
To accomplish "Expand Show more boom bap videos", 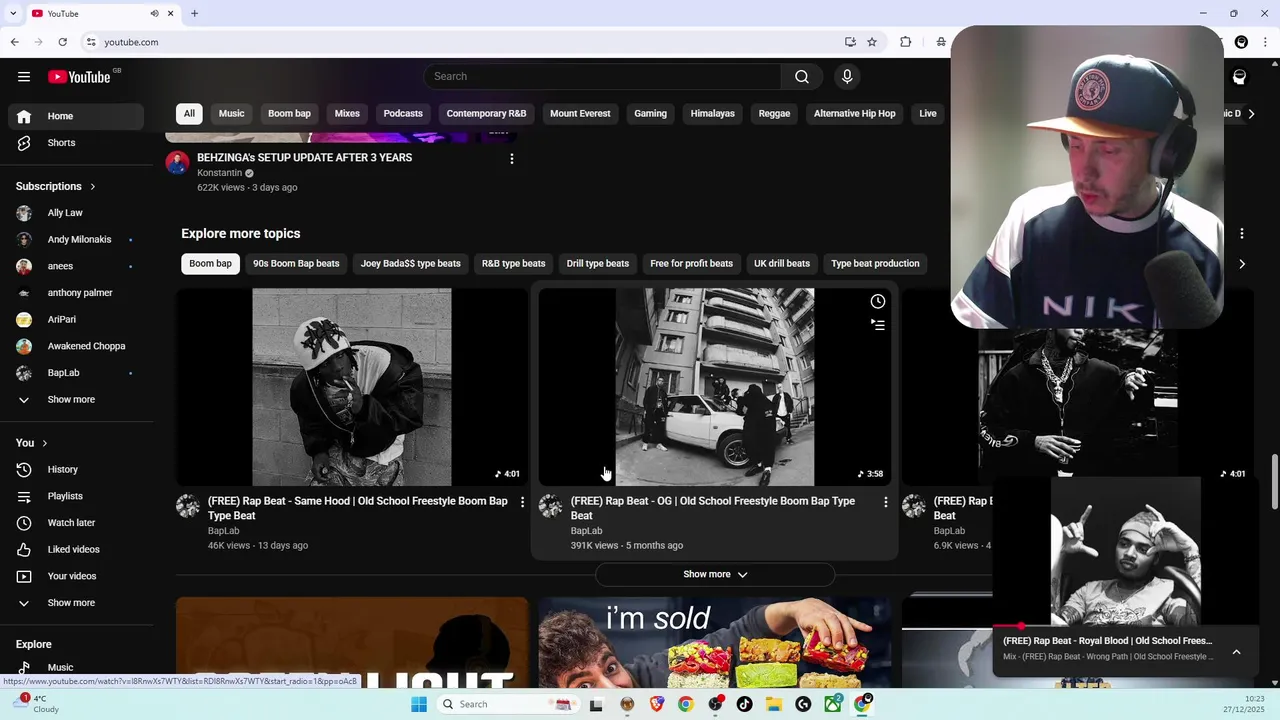I will (x=715, y=575).
